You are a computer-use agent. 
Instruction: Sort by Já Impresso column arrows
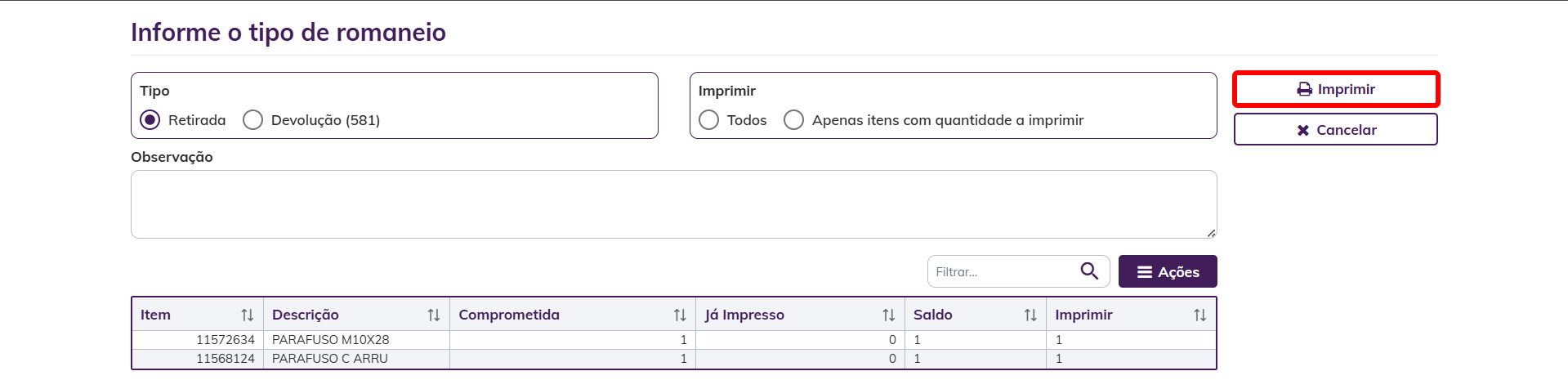[x=888, y=315]
